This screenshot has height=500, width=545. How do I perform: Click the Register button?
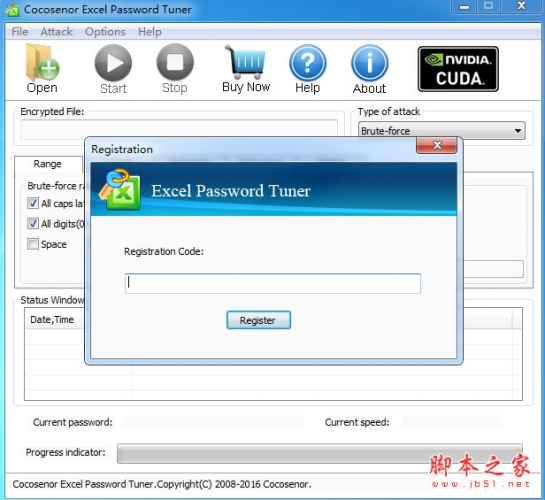(258, 320)
